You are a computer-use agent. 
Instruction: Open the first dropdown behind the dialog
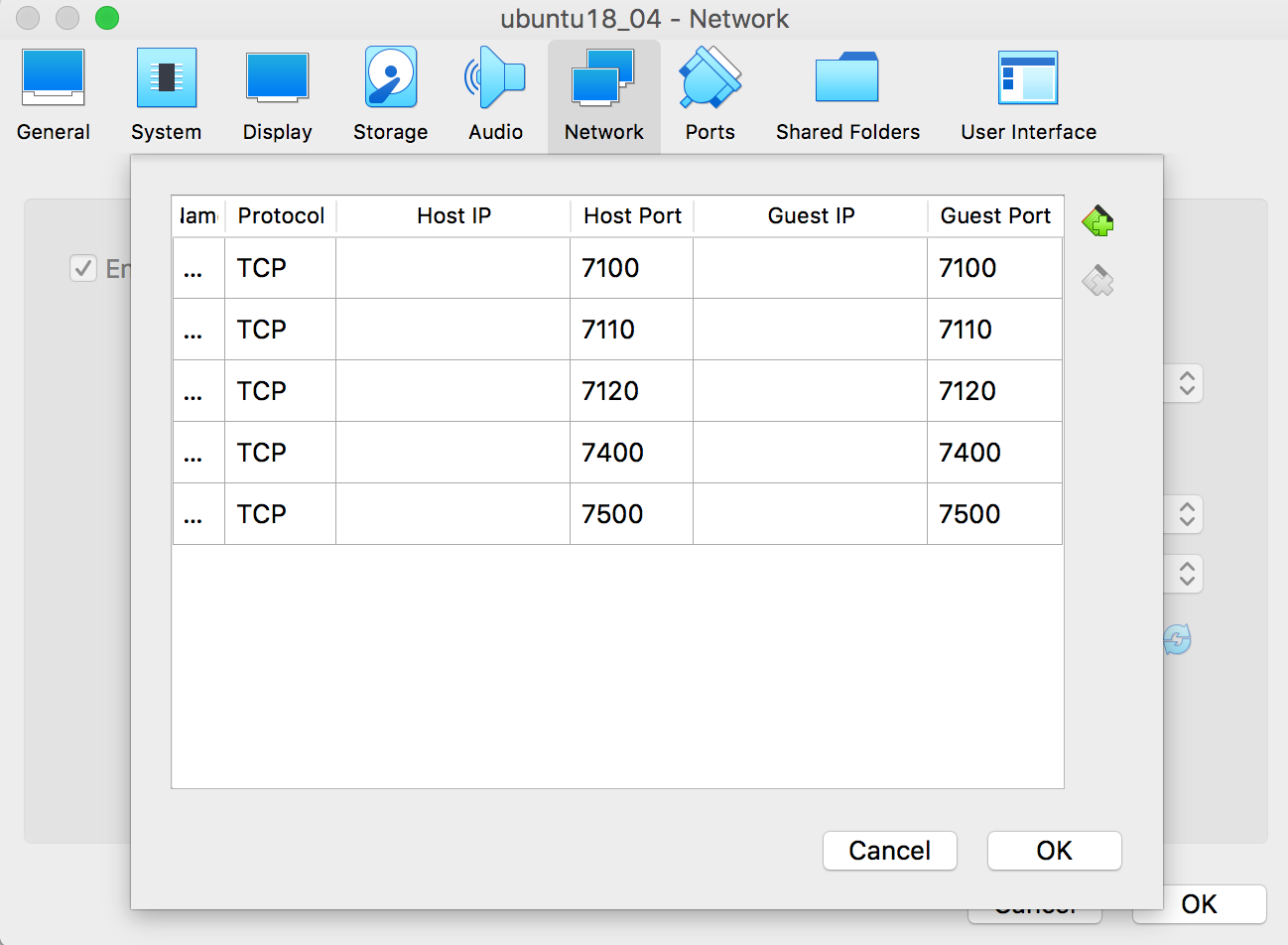[x=1186, y=384]
